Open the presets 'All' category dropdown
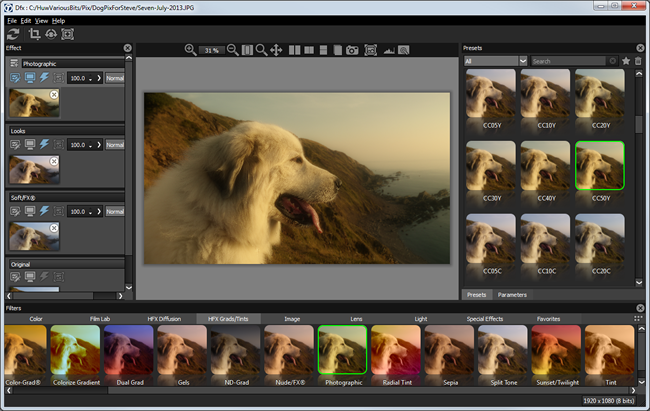650x411 pixels. click(x=495, y=61)
